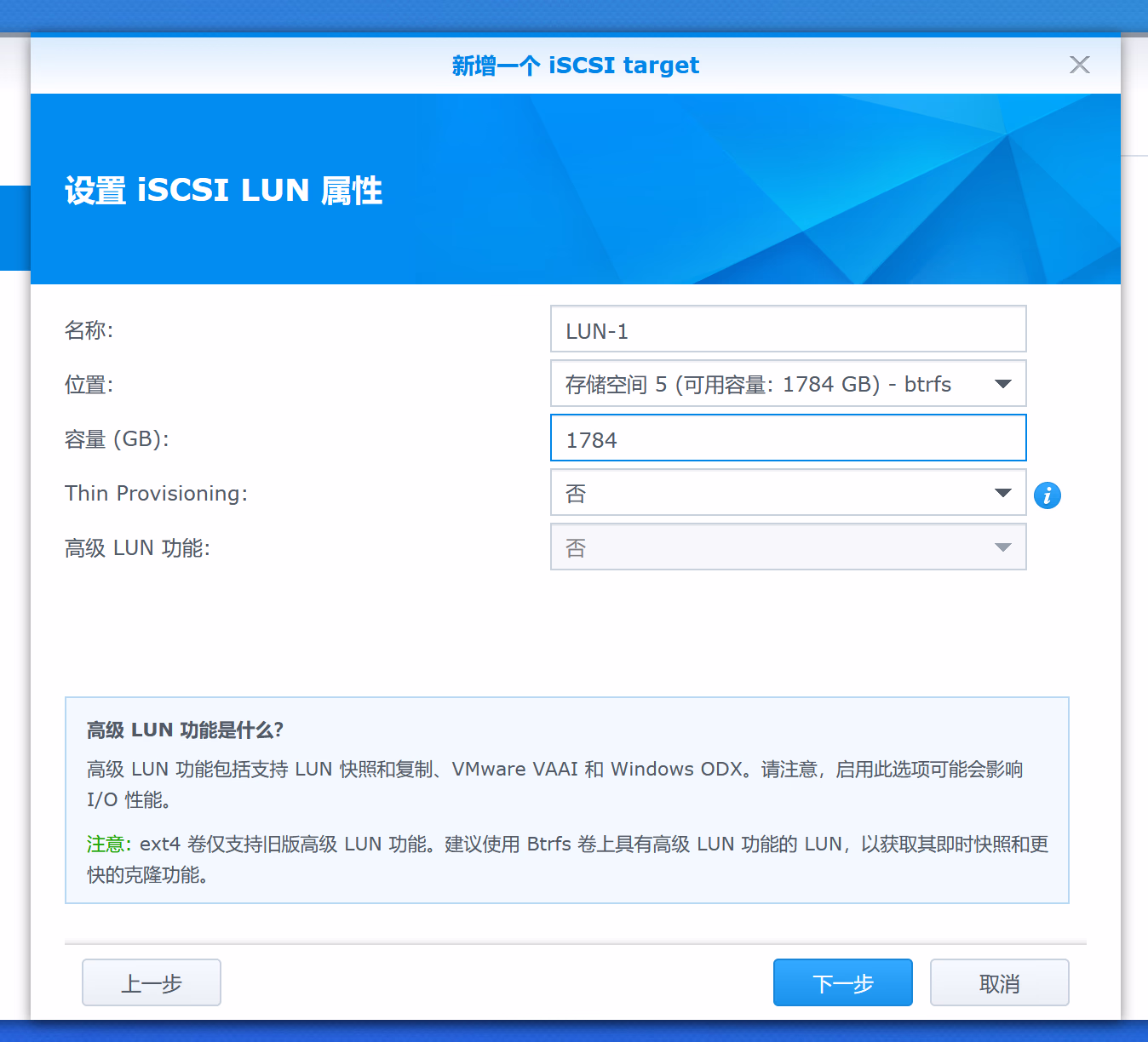Click the 位置 label
1148x1042 pixels.
point(89,385)
